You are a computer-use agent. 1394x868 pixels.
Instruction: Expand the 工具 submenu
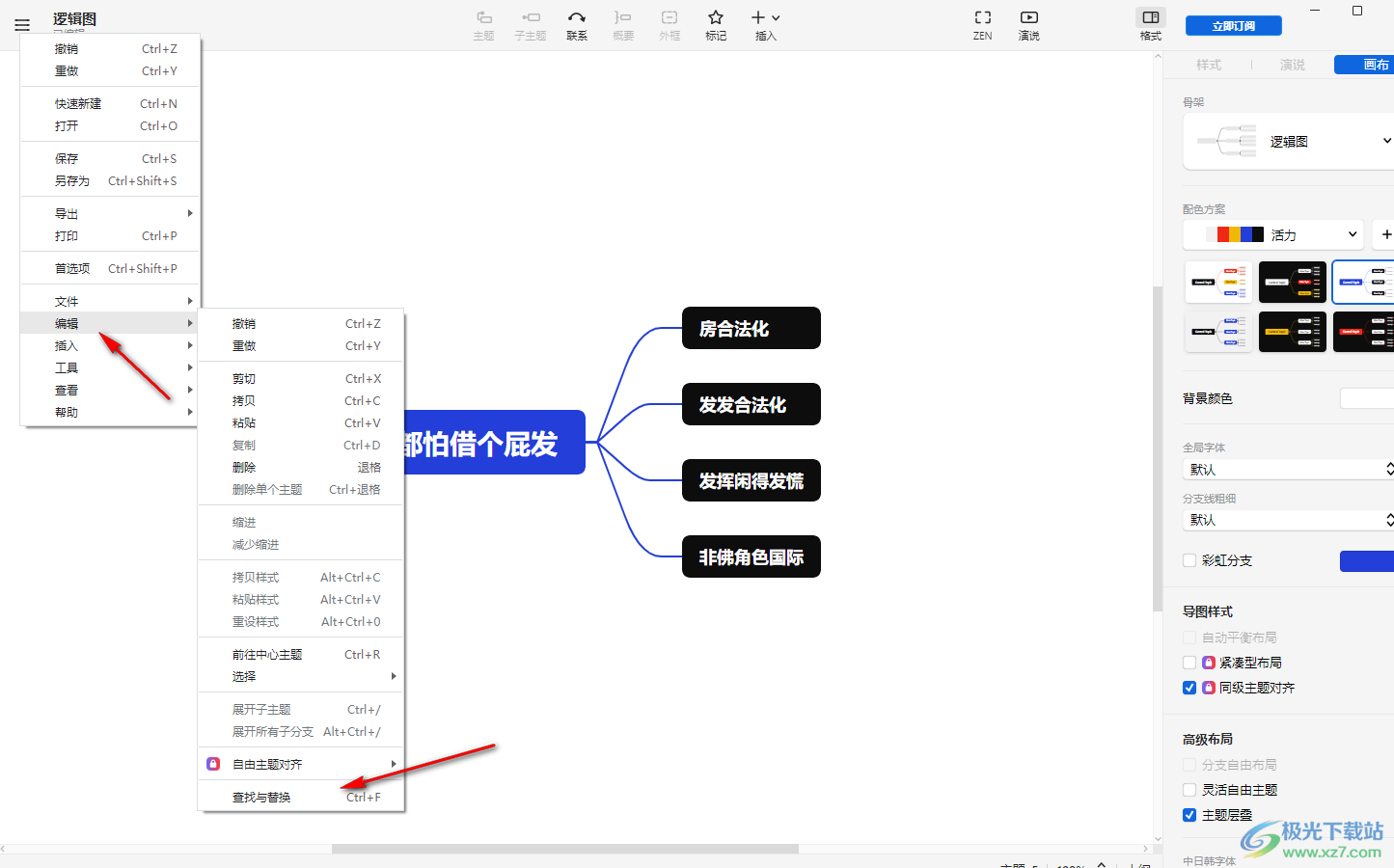[109, 367]
